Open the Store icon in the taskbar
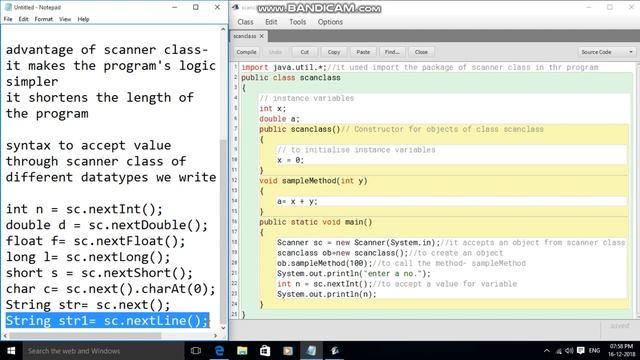This screenshot has height=360, width=640. click(x=265, y=351)
